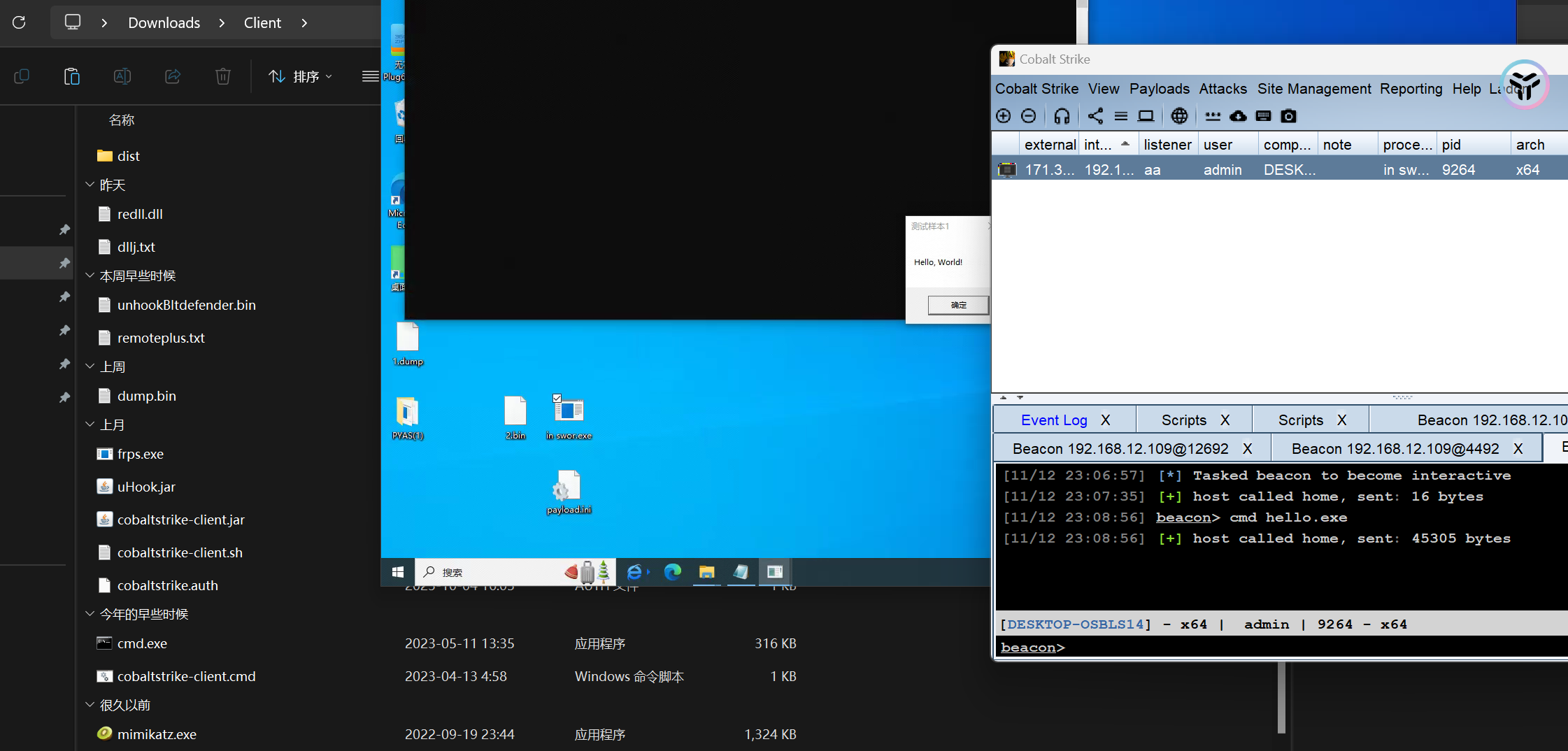Open the Listeners panel via headphones icon

1061,115
